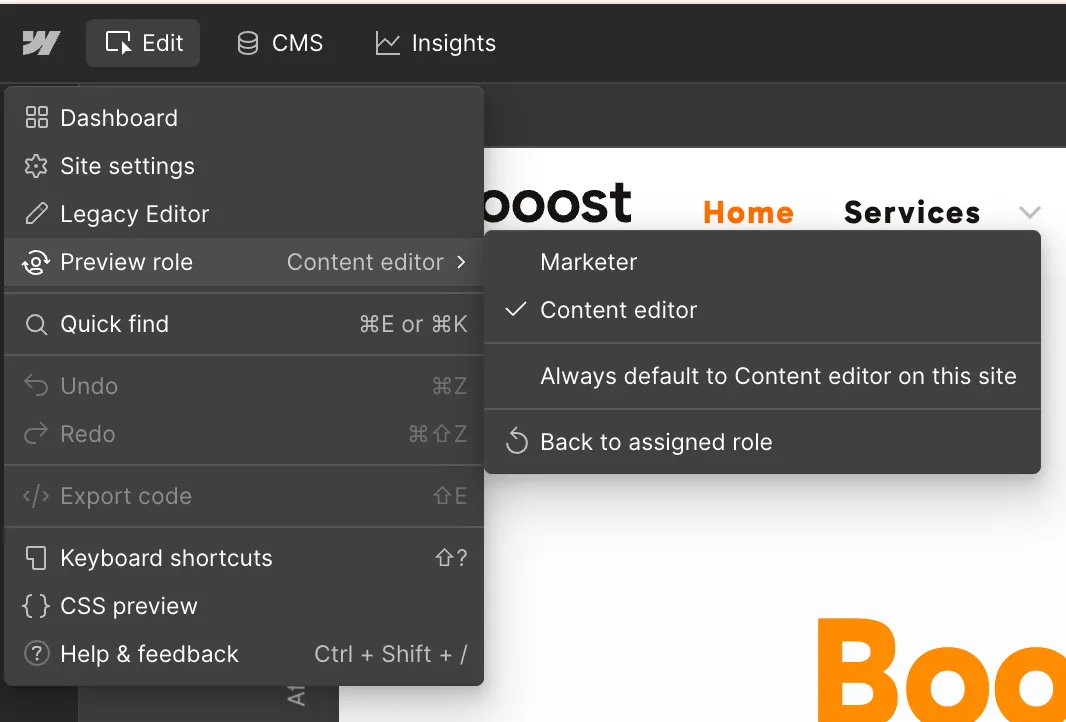
Task: Click the CSS preview braces icon
Action: point(36,606)
